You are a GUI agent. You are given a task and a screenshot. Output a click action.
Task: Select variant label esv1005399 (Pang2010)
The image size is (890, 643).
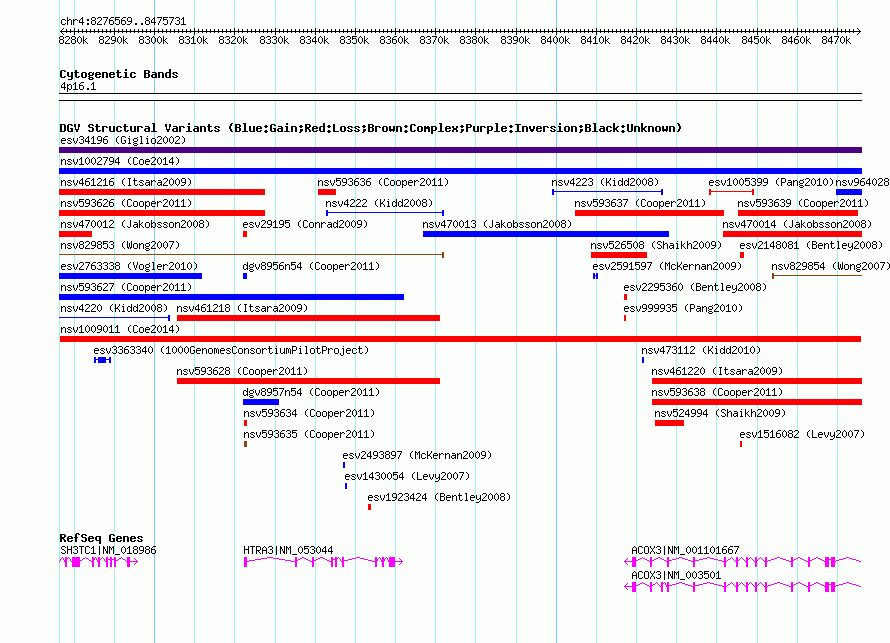coord(771,182)
